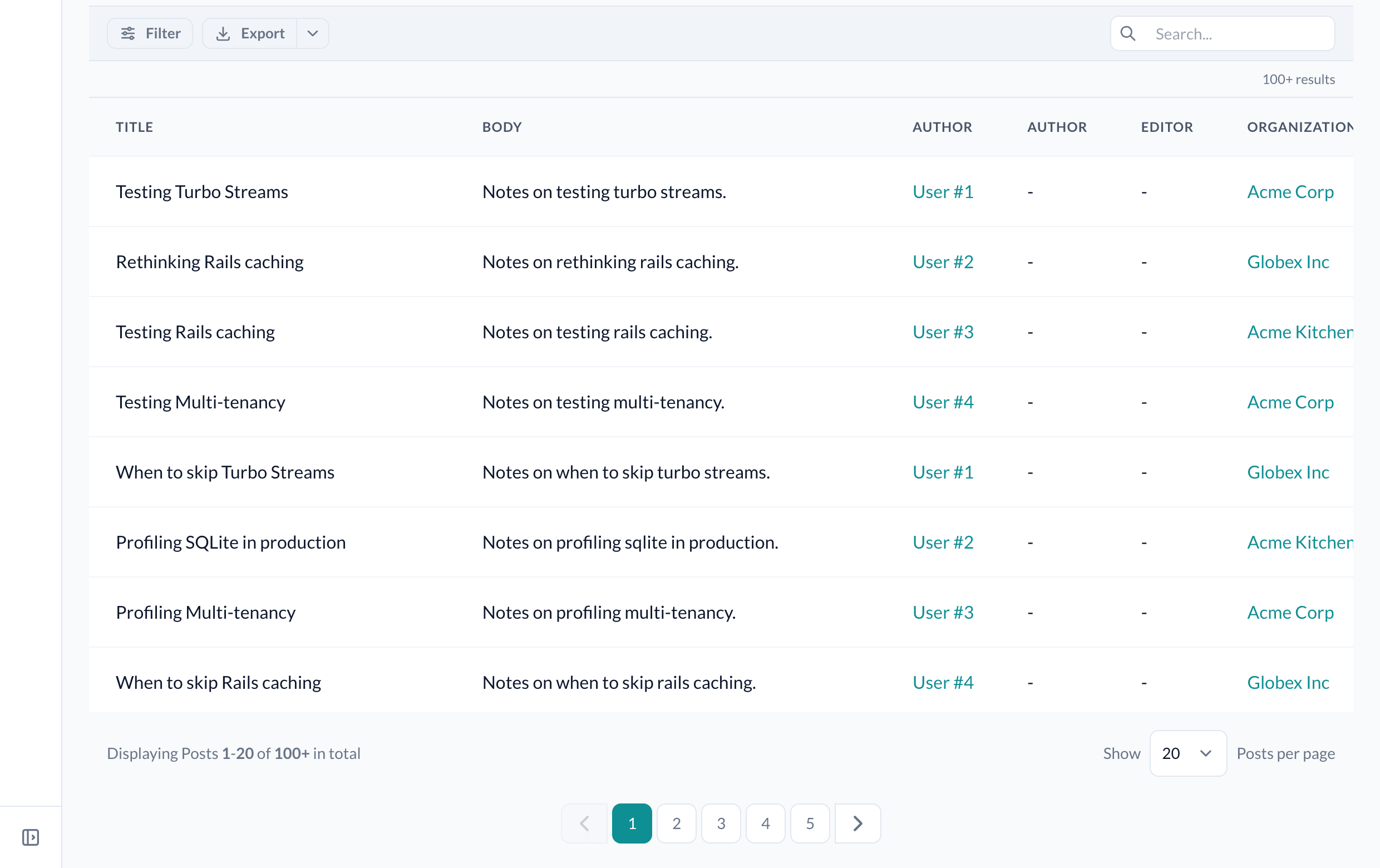Open User #3 in Profiling Multi-tenancy row
The height and width of the screenshot is (868, 1380).
[x=943, y=612]
